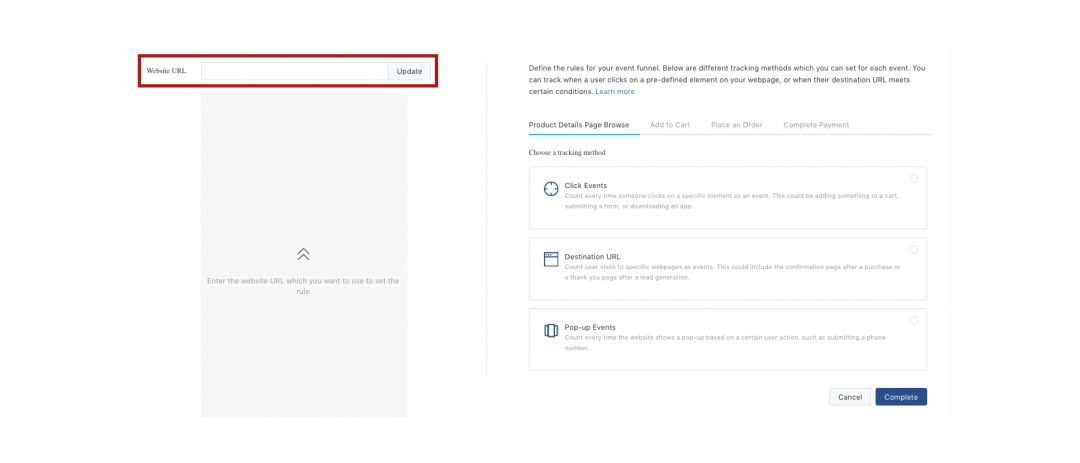The width and height of the screenshot is (1080, 463).
Task: Click the Click Events card title
Action: [586, 186]
